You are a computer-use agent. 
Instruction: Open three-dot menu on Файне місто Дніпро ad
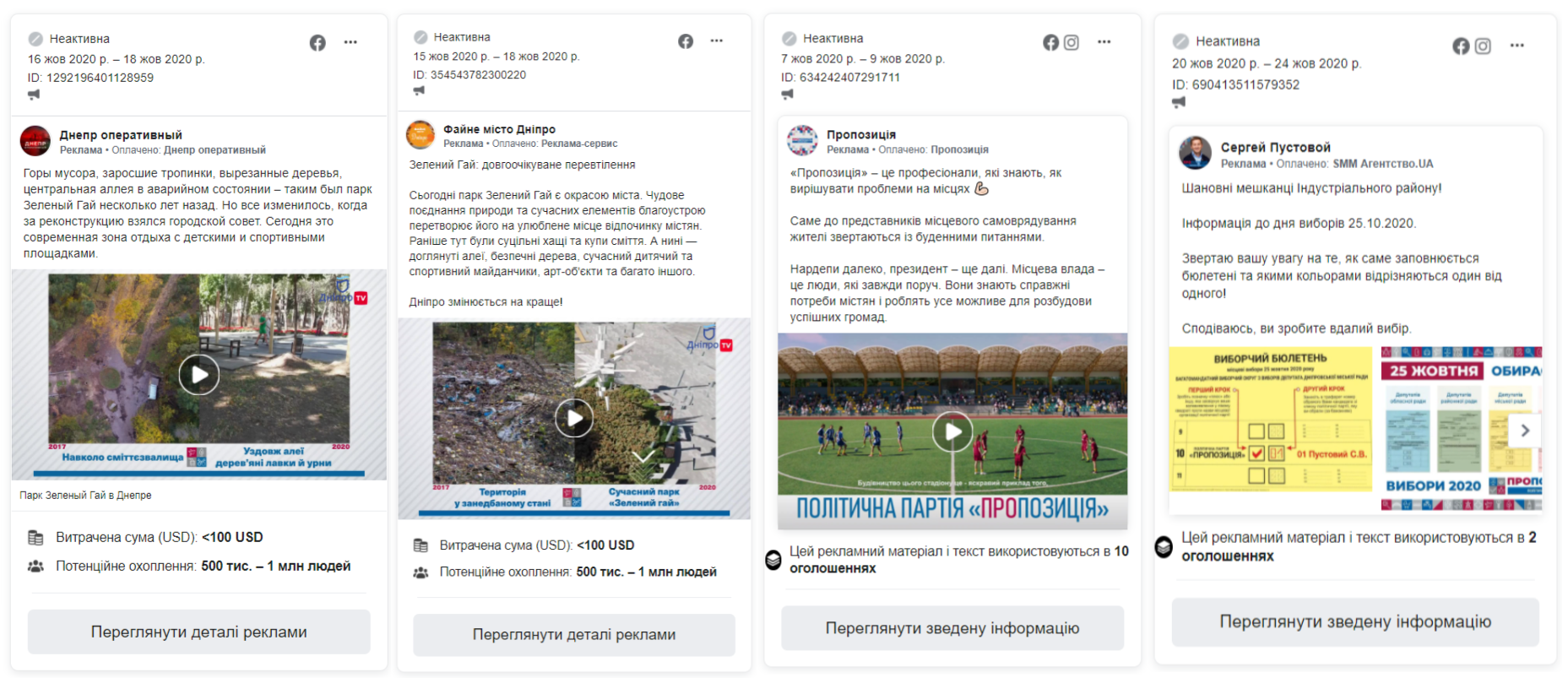click(x=717, y=41)
